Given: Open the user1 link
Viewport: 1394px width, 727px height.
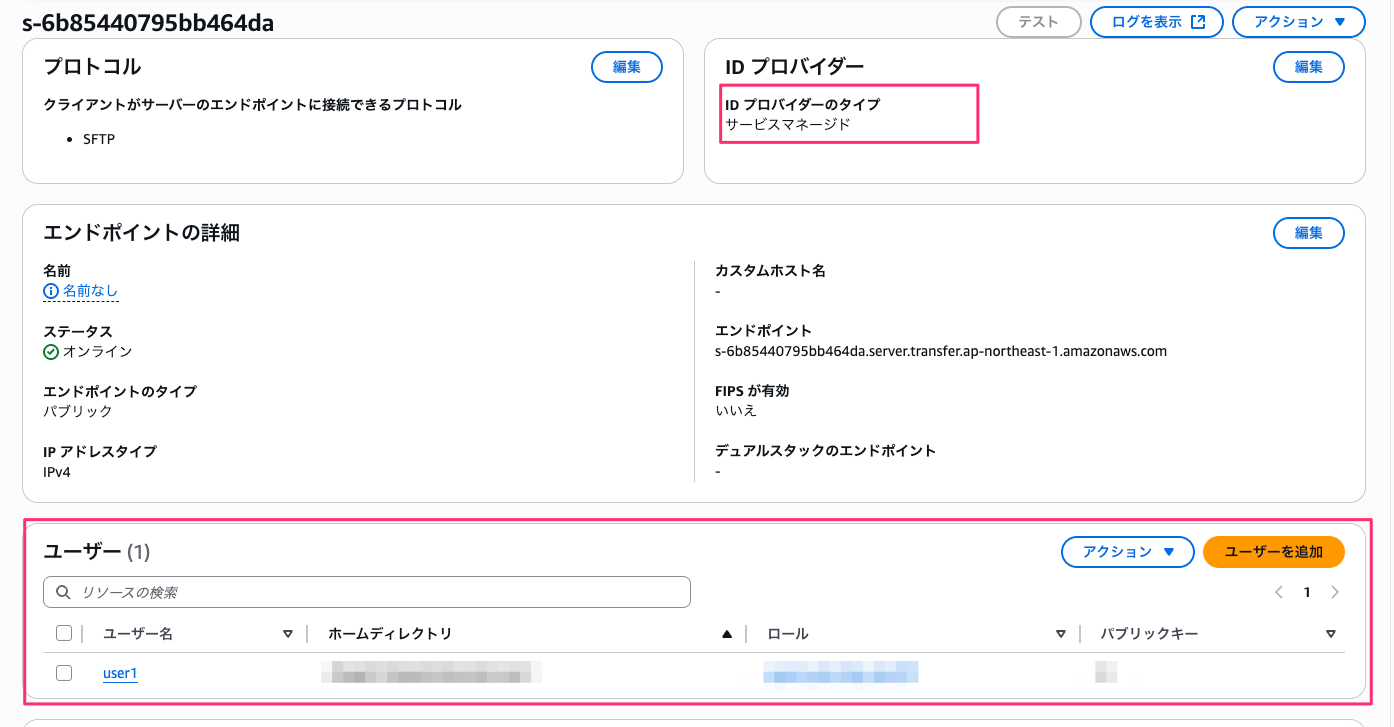Looking at the screenshot, I should click(120, 673).
